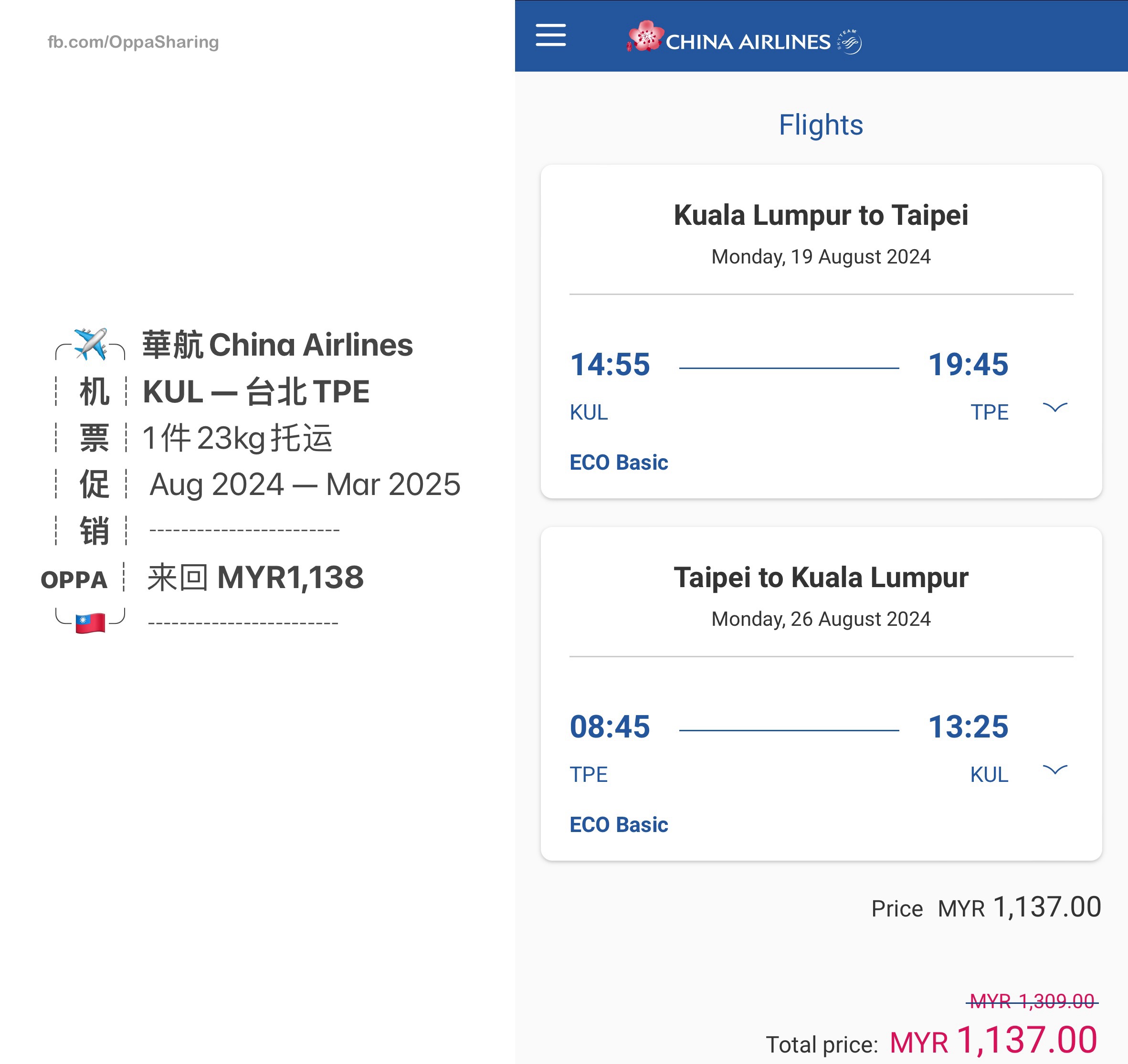The width and height of the screenshot is (1128, 1064).
Task: Click the fb.com/OppaSharing text
Action: (x=133, y=42)
